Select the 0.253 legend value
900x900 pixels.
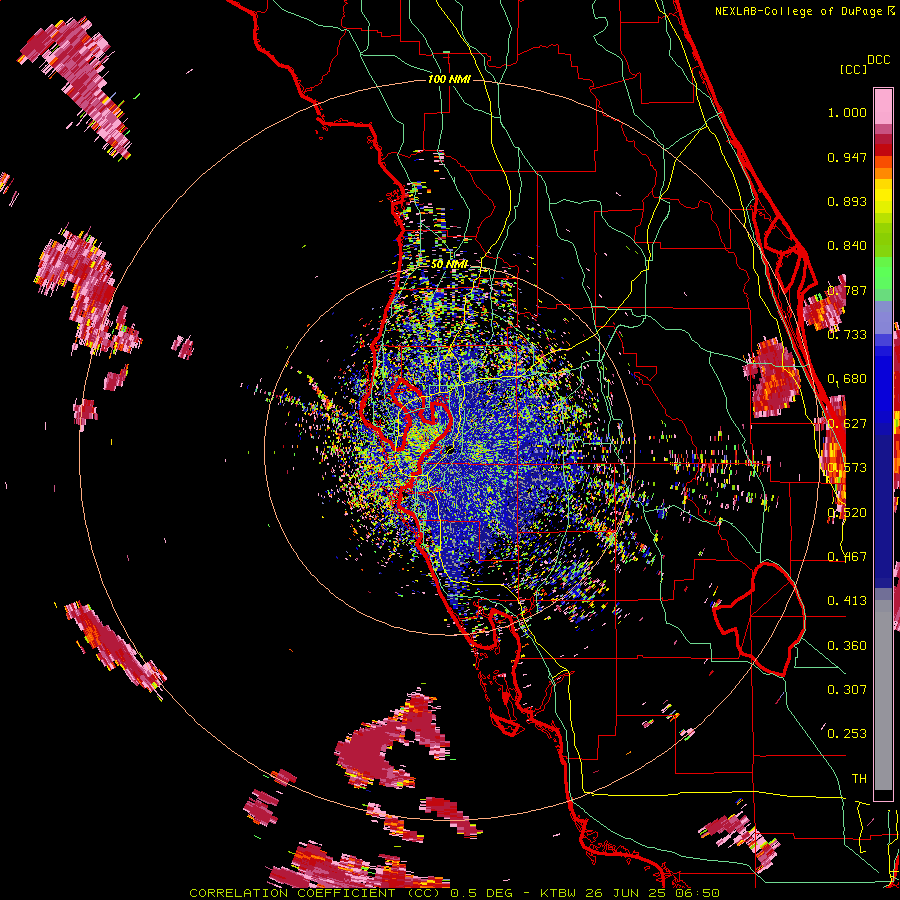[847, 734]
